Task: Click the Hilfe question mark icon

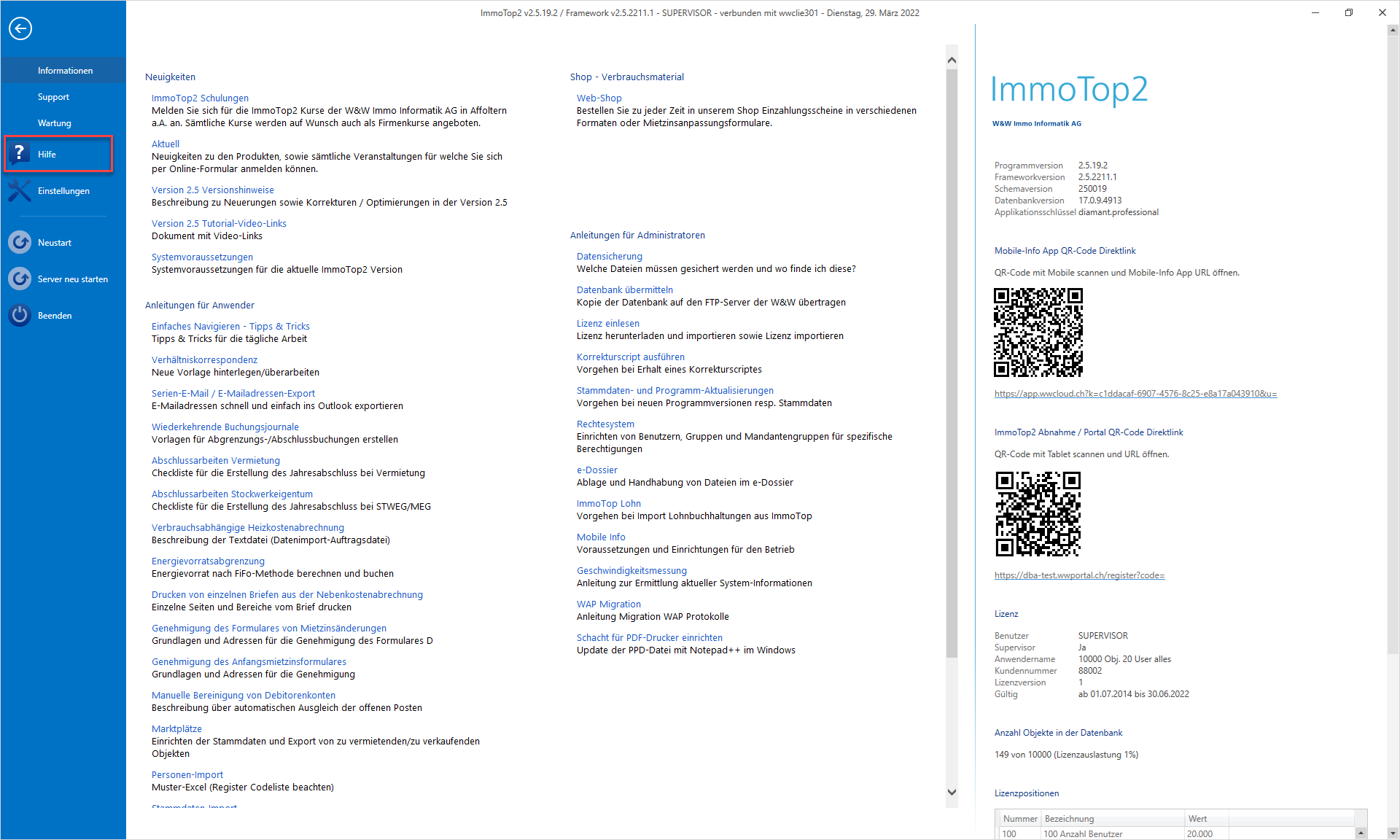Action: (x=20, y=154)
